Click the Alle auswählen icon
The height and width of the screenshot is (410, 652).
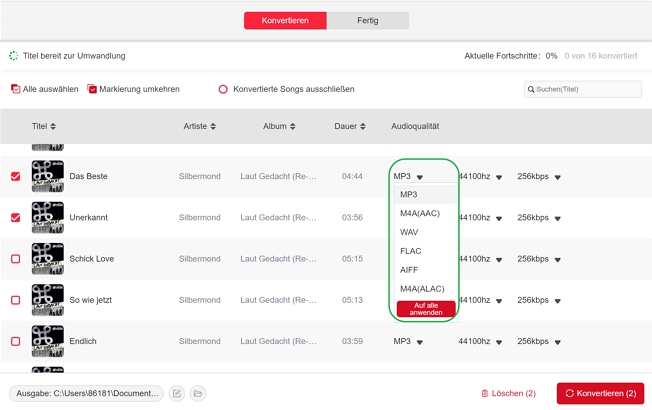(x=15, y=89)
